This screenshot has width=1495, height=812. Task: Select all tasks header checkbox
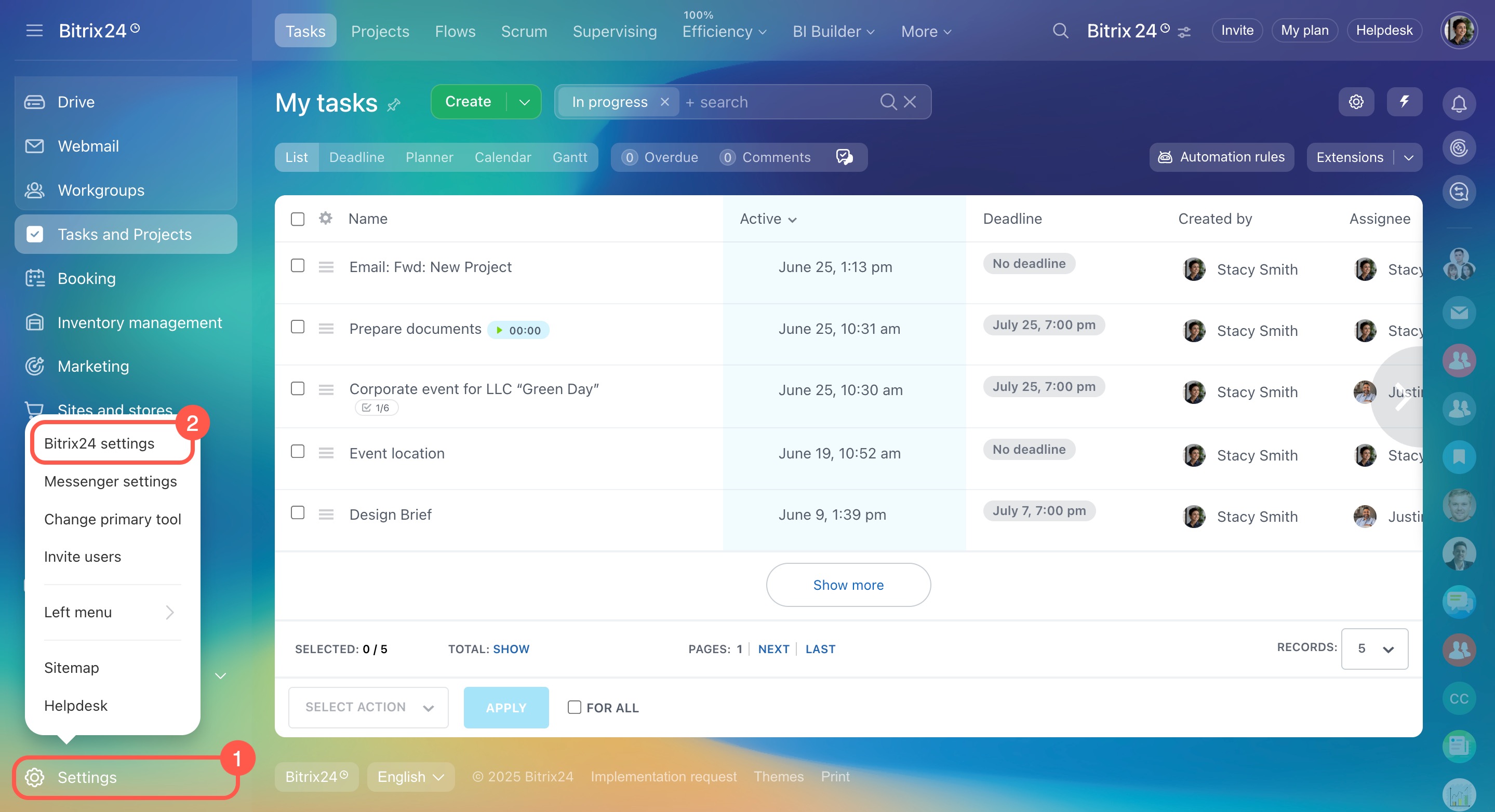(297, 219)
